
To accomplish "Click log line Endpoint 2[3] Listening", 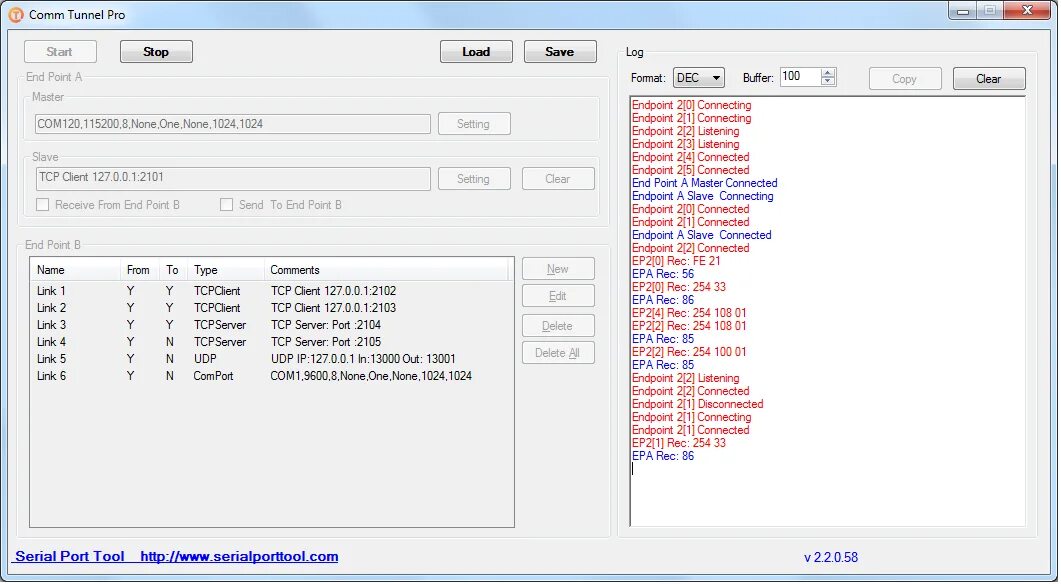I will pos(685,143).
